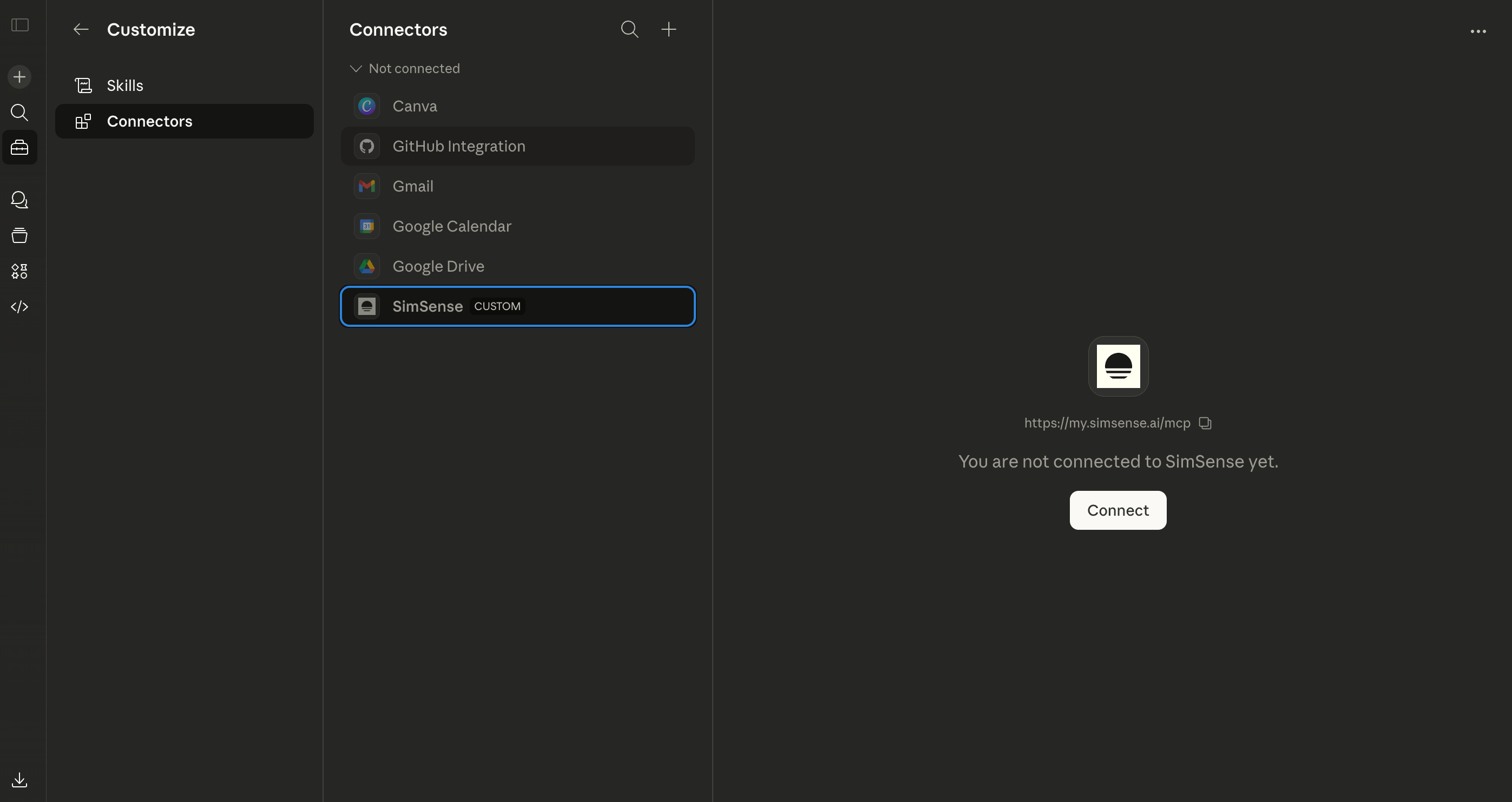Go back from Customize with arrow
Image resolution: width=1512 pixels, height=802 pixels.
(x=81, y=29)
